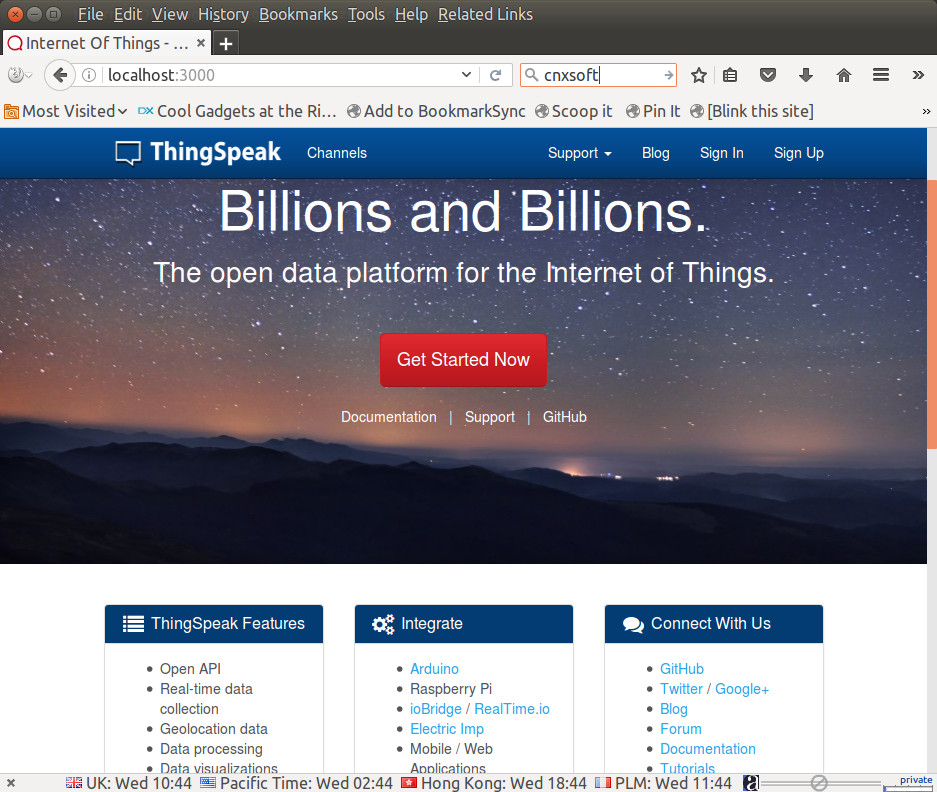Open hero Support link below button

(x=489, y=417)
